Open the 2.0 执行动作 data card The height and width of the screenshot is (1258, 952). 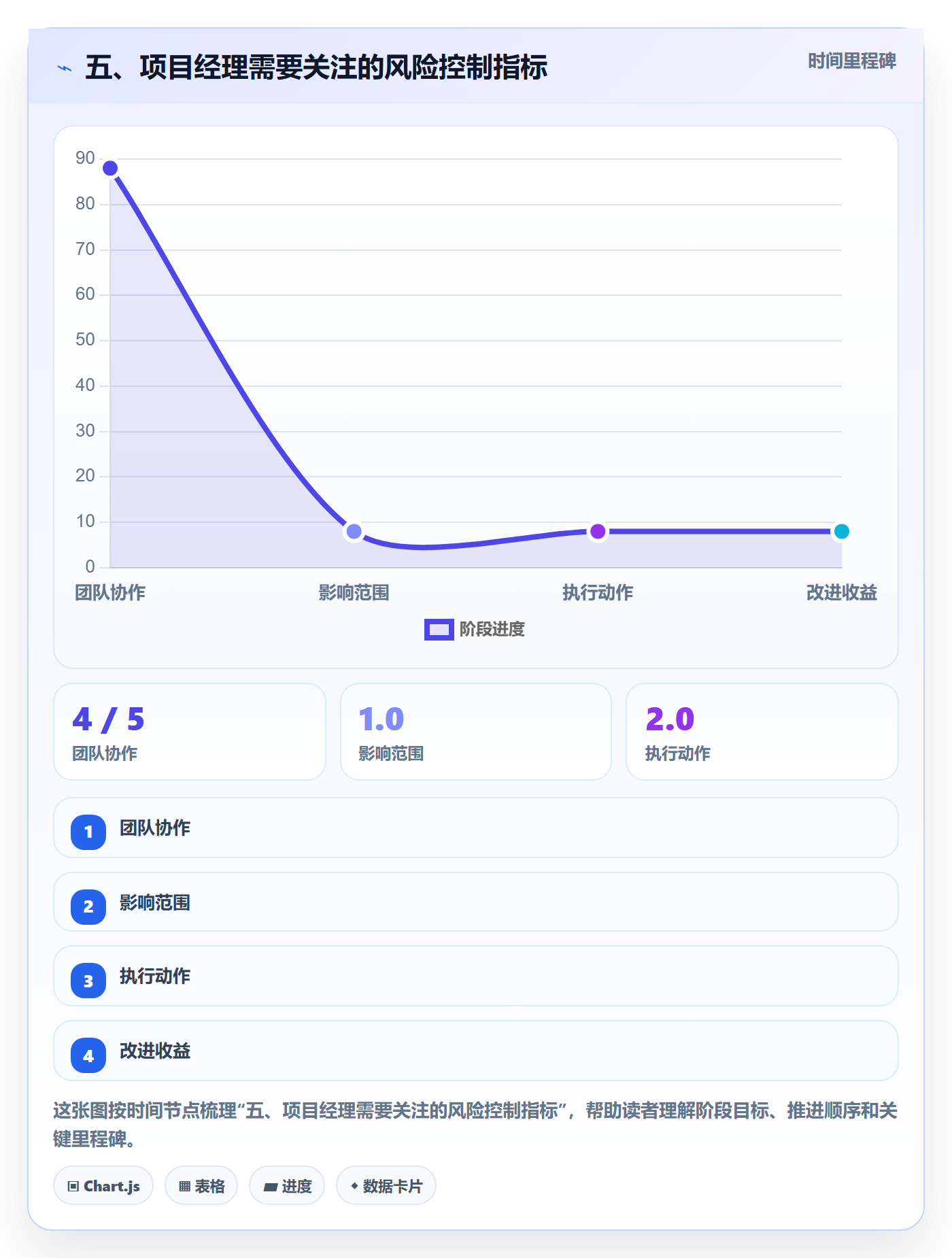[x=762, y=732]
